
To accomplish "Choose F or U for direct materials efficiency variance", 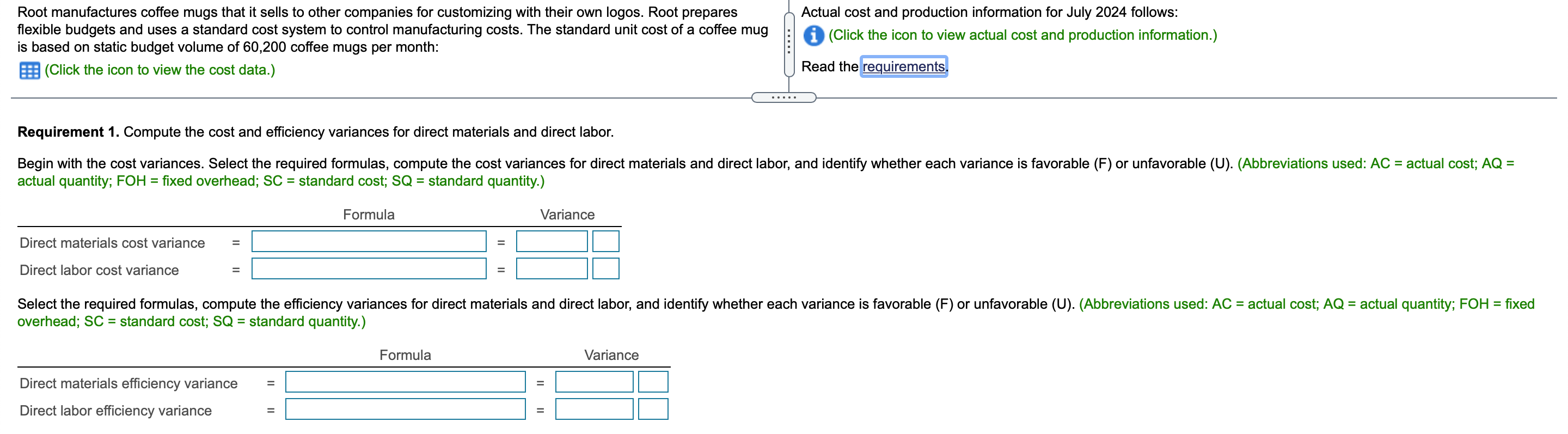I will (653, 382).
